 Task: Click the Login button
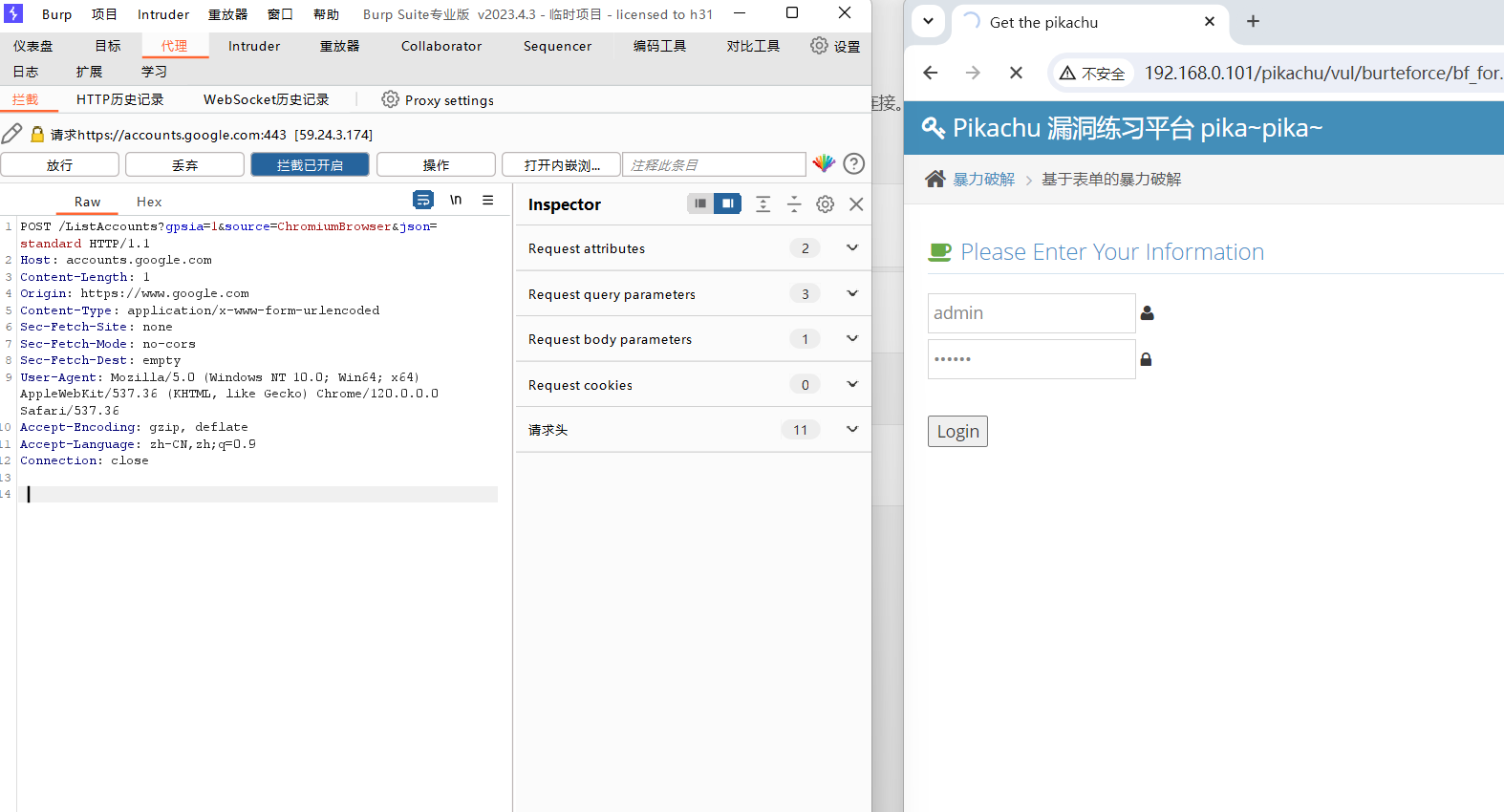click(x=957, y=431)
